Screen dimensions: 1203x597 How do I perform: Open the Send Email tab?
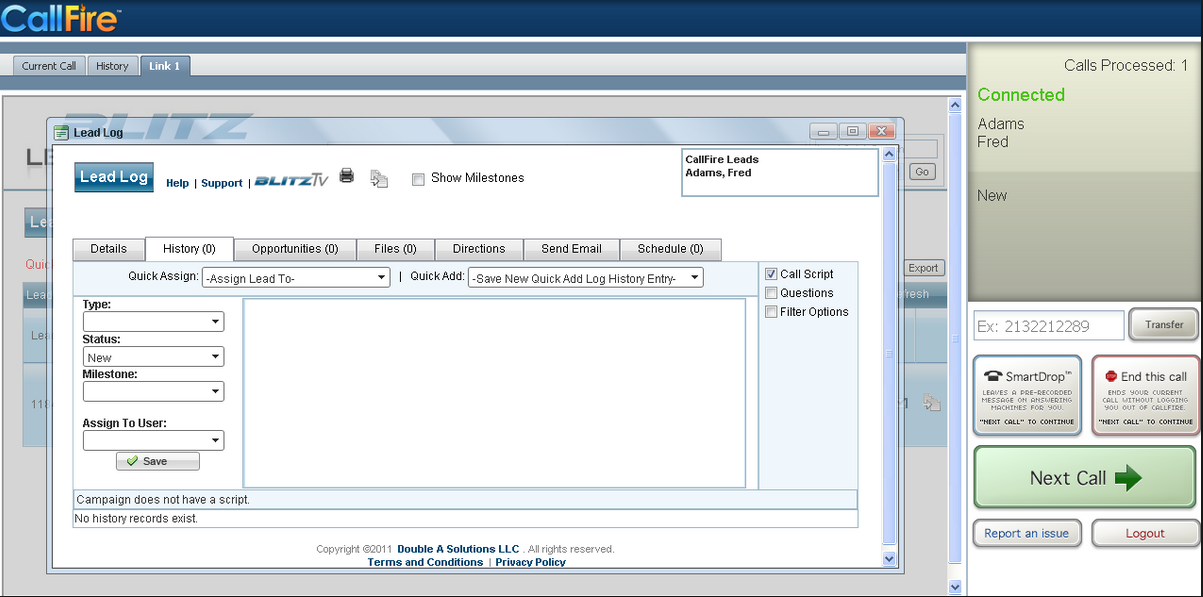pyautogui.click(x=572, y=249)
